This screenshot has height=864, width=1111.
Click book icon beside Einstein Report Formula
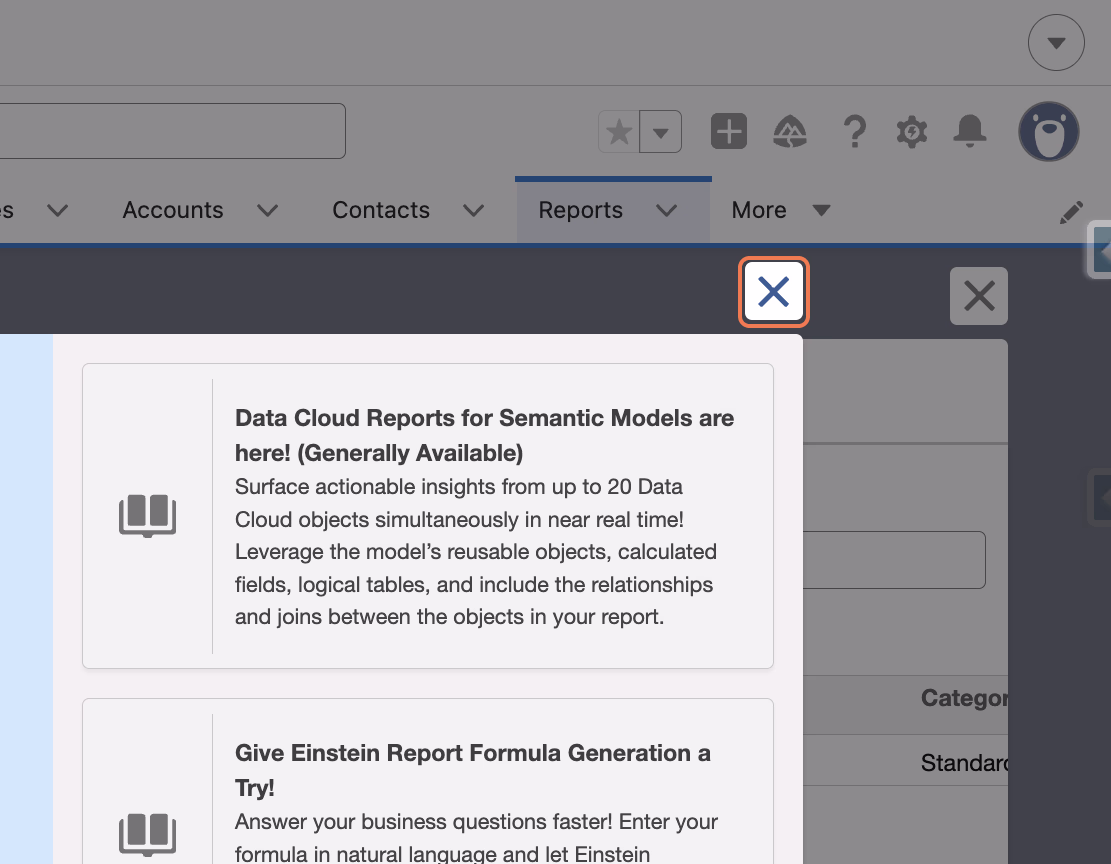point(147,834)
